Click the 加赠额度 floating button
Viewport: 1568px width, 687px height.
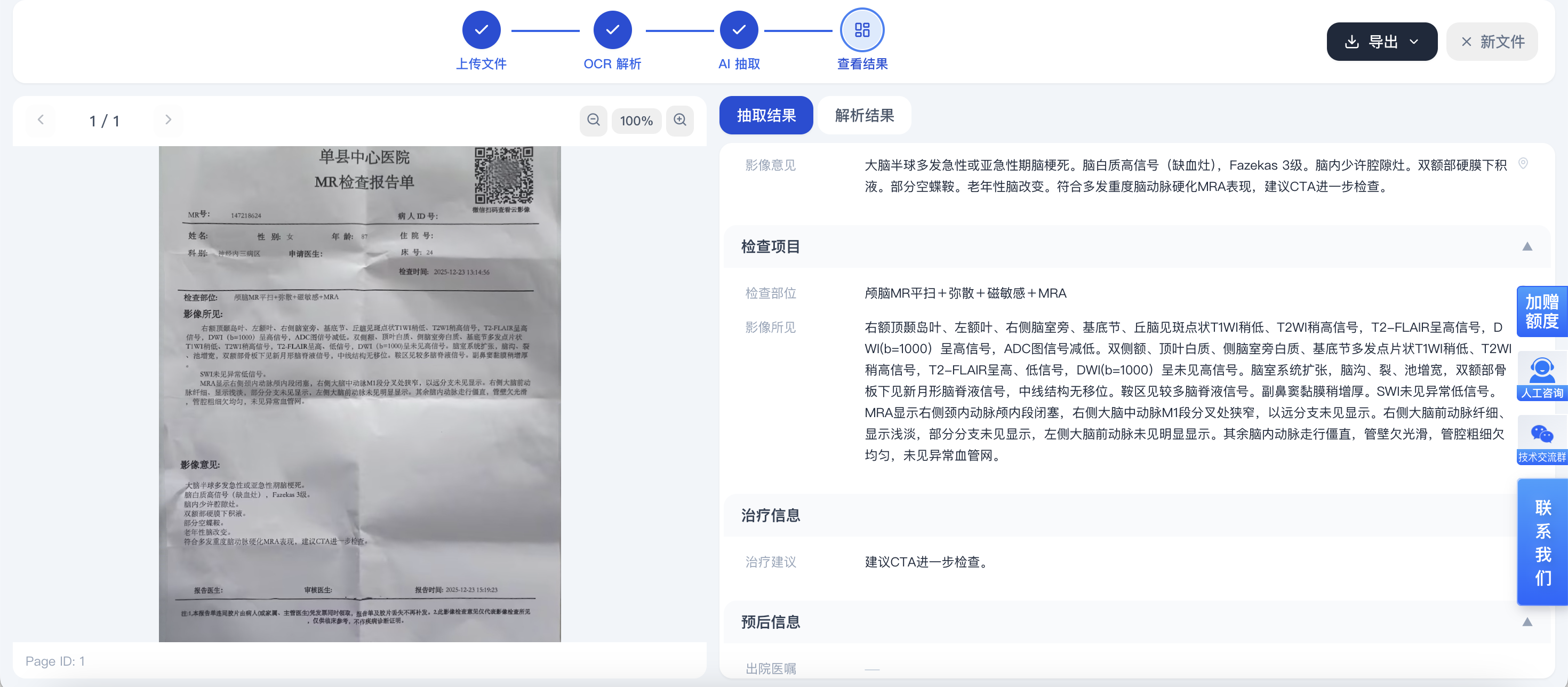(1542, 311)
